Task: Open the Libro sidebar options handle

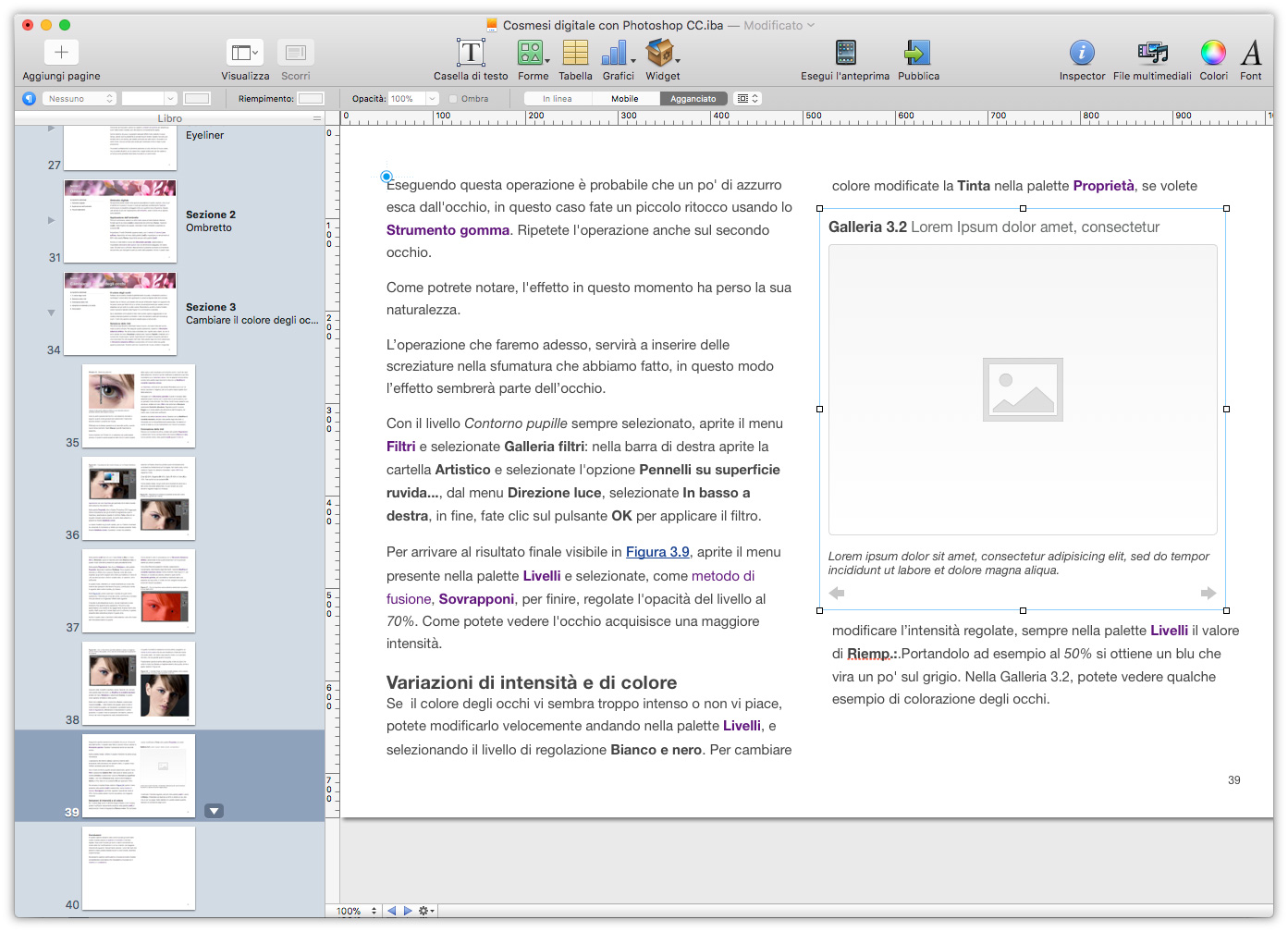Action: tap(317, 118)
